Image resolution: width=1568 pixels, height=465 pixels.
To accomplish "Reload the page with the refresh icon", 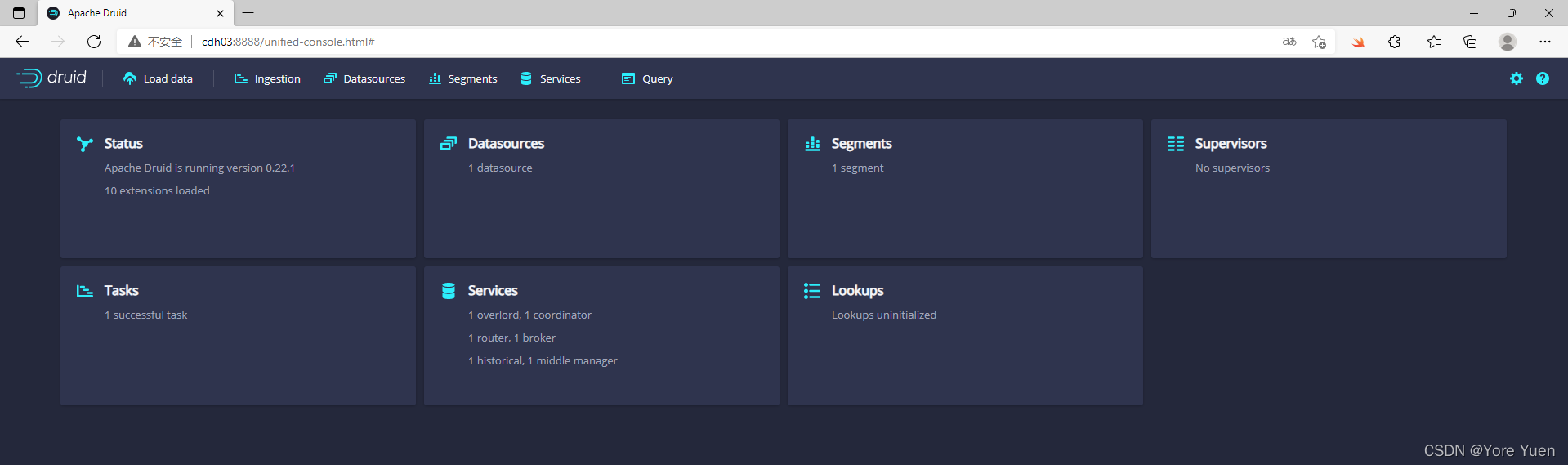I will click(x=94, y=42).
